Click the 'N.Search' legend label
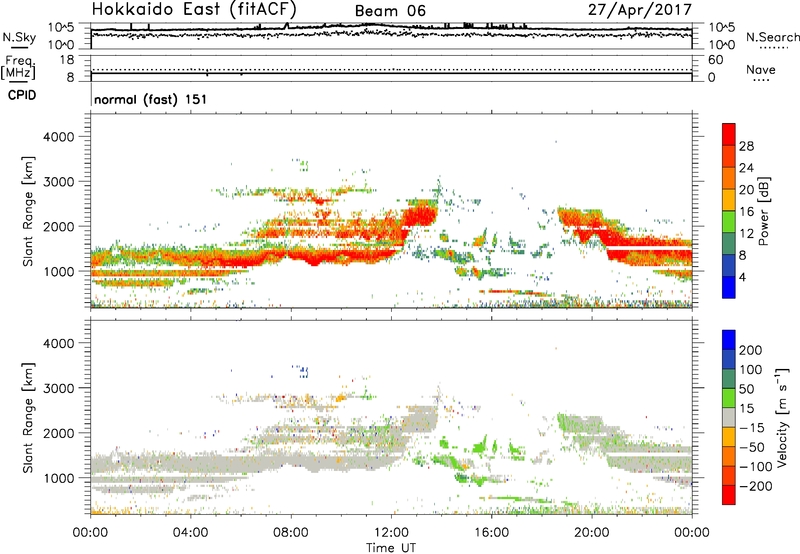Viewport: 800px width, 554px height. click(x=772, y=37)
